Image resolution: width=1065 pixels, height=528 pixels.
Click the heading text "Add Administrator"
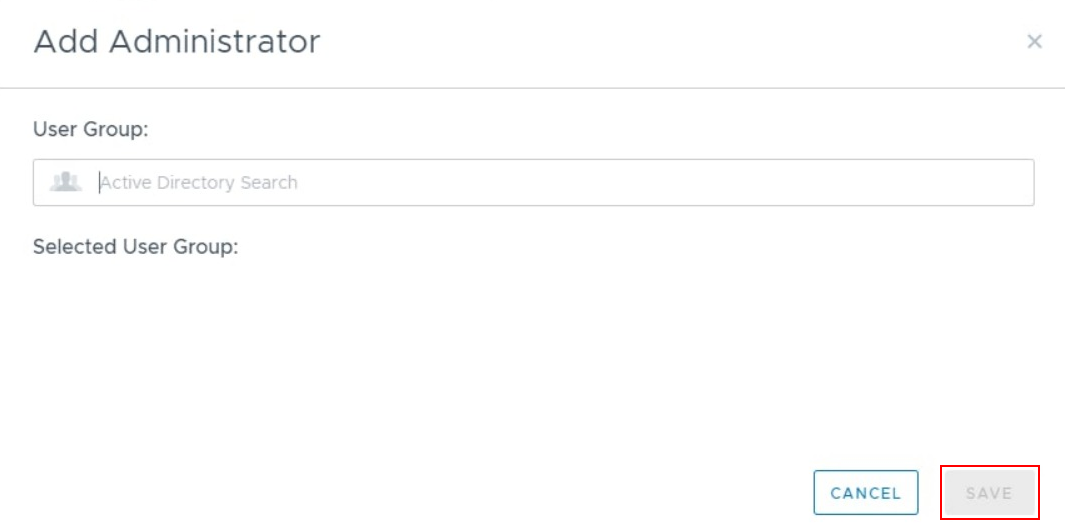pyautogui.click(x=177, y=42)
